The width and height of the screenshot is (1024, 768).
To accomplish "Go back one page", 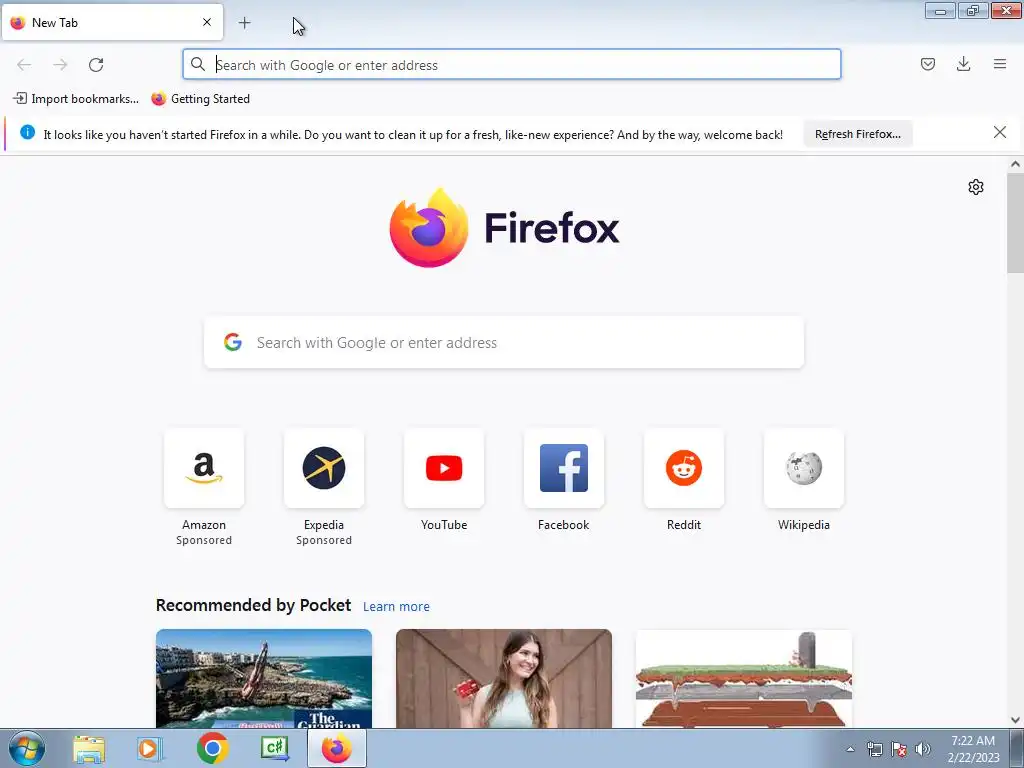I will click(24, 64).
